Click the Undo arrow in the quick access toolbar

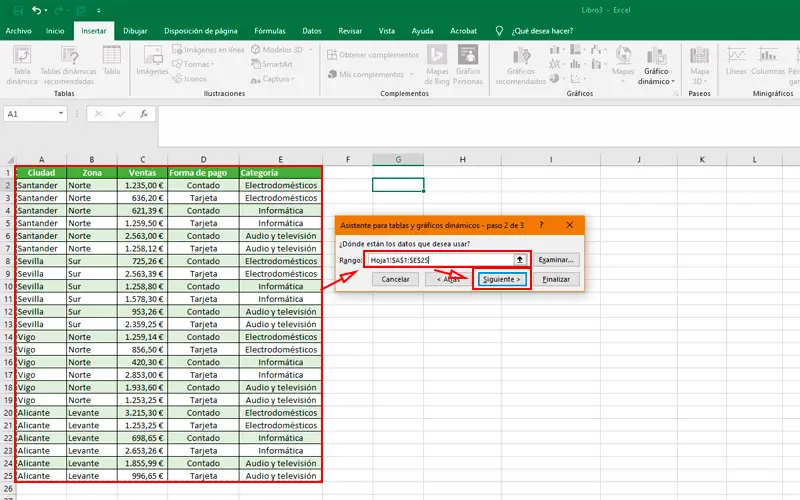click(x=36, y=10)
